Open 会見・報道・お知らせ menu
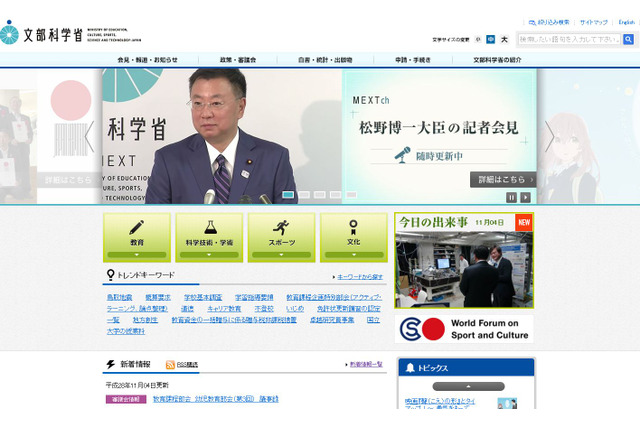The image size is (640, 426). [147, 60]
